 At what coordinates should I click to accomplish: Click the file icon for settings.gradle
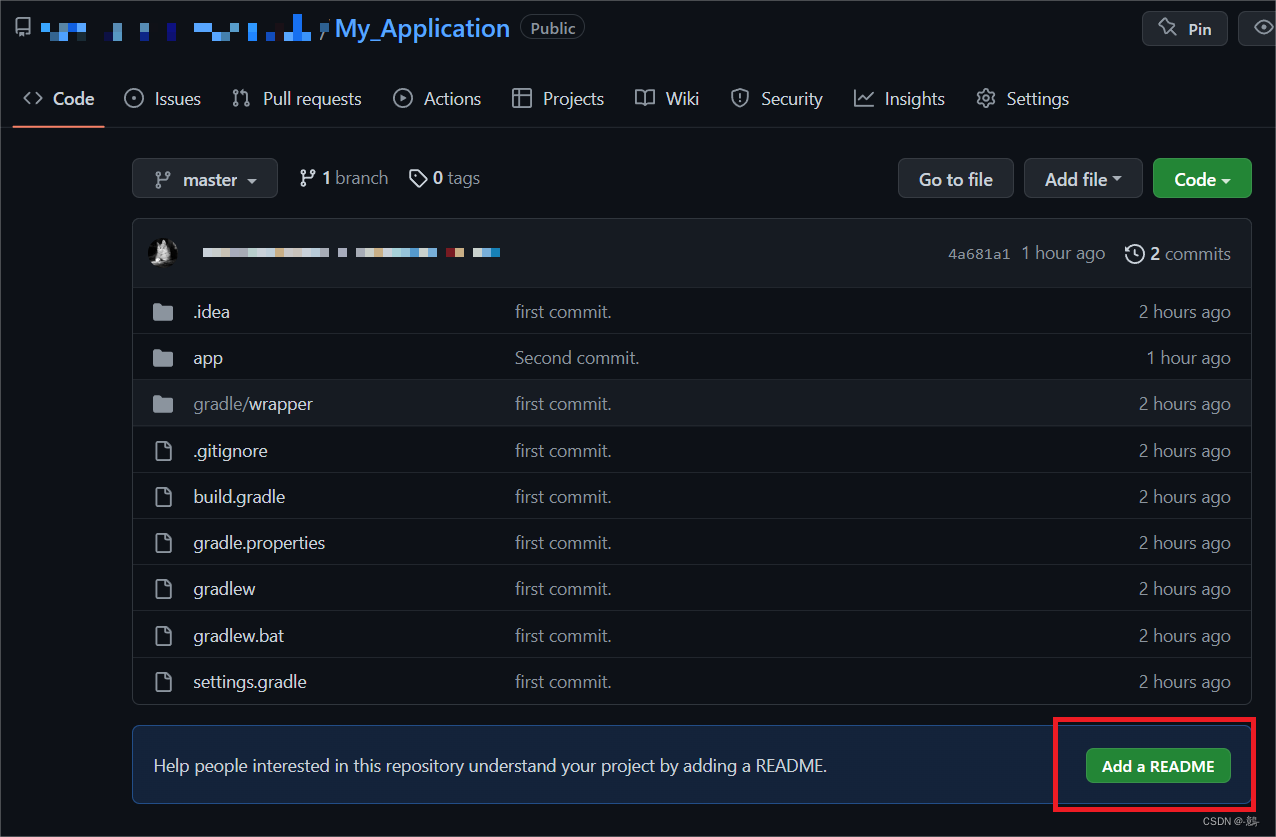click(163, 682)
